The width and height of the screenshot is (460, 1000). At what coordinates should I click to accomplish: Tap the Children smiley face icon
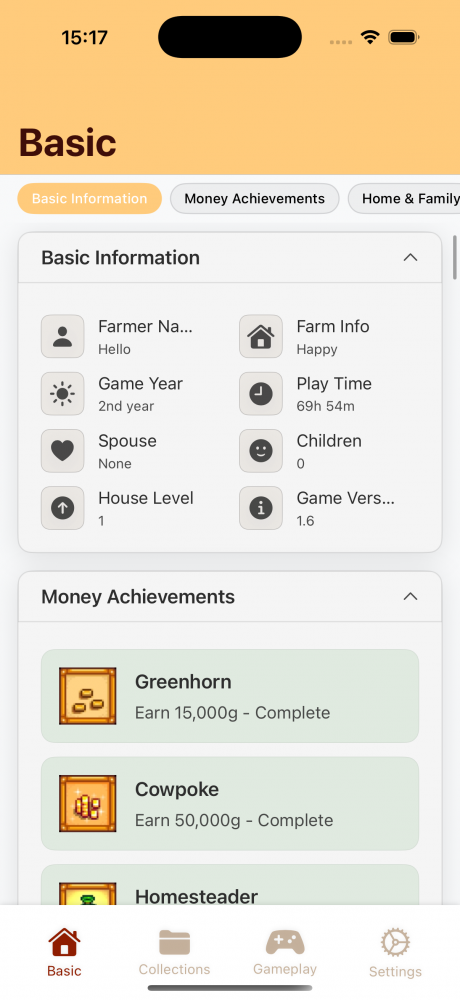(261, 451)
